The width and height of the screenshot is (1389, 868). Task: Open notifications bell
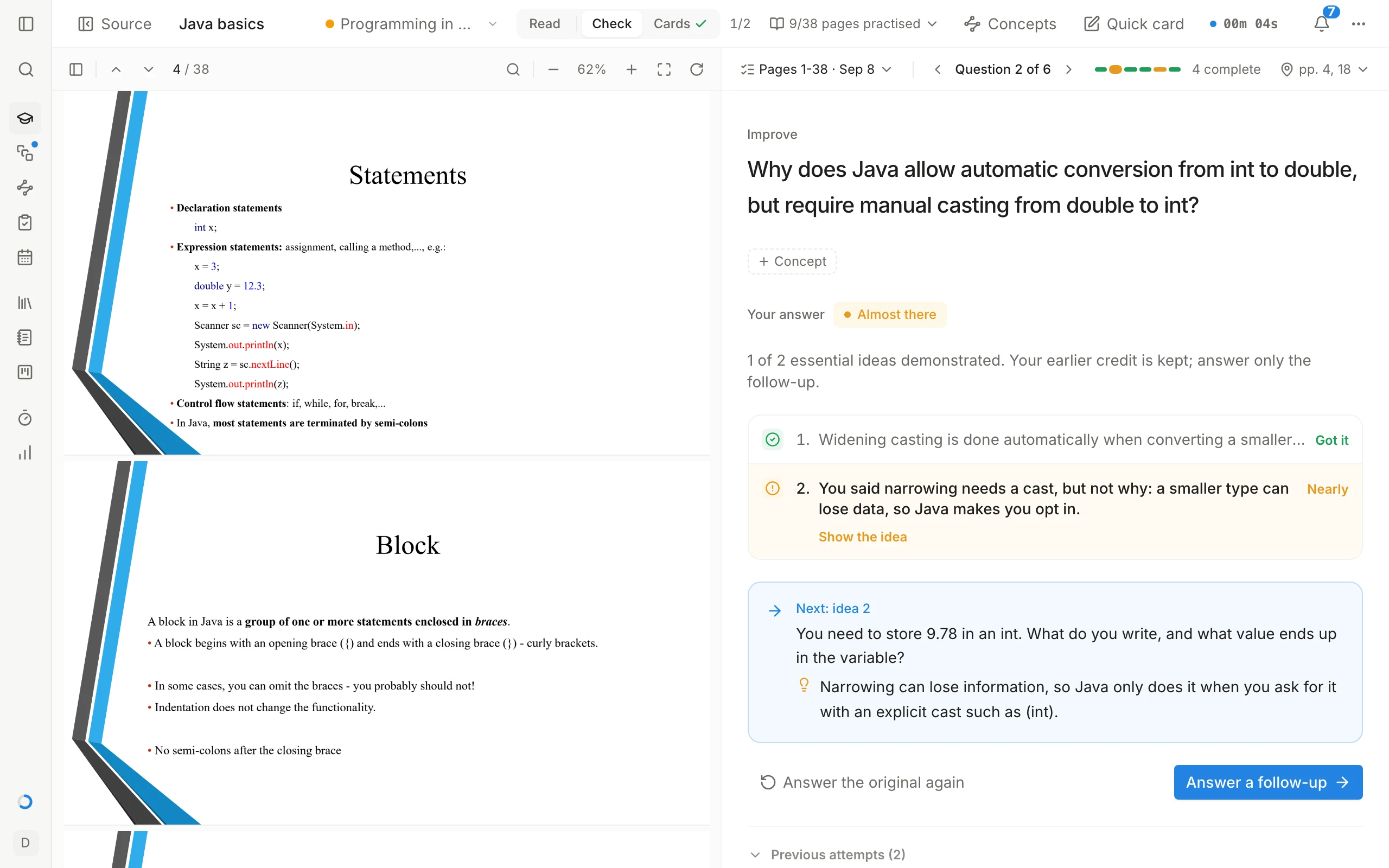coord(1321,23)
